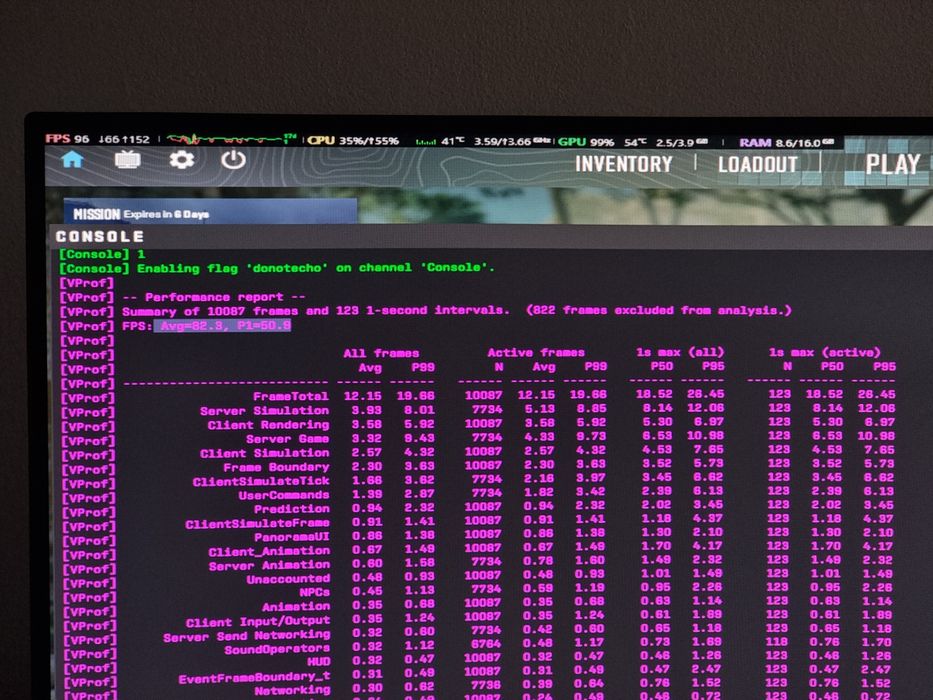
Task: Click the ClientSimulateTick row label
Action: (x=261, y=481)
